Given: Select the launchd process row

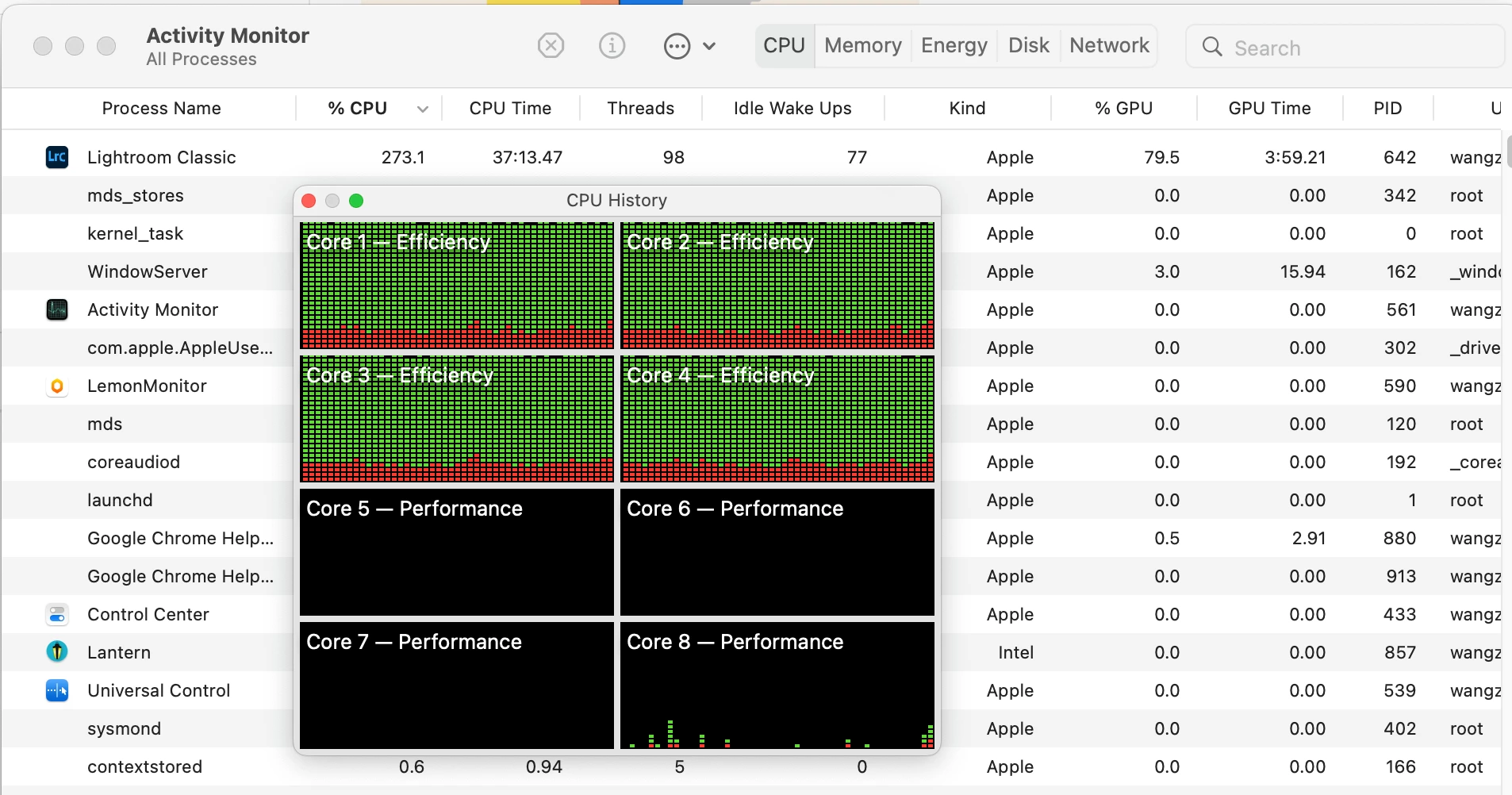Looking at the screenshot, I should tap(752, 500).
